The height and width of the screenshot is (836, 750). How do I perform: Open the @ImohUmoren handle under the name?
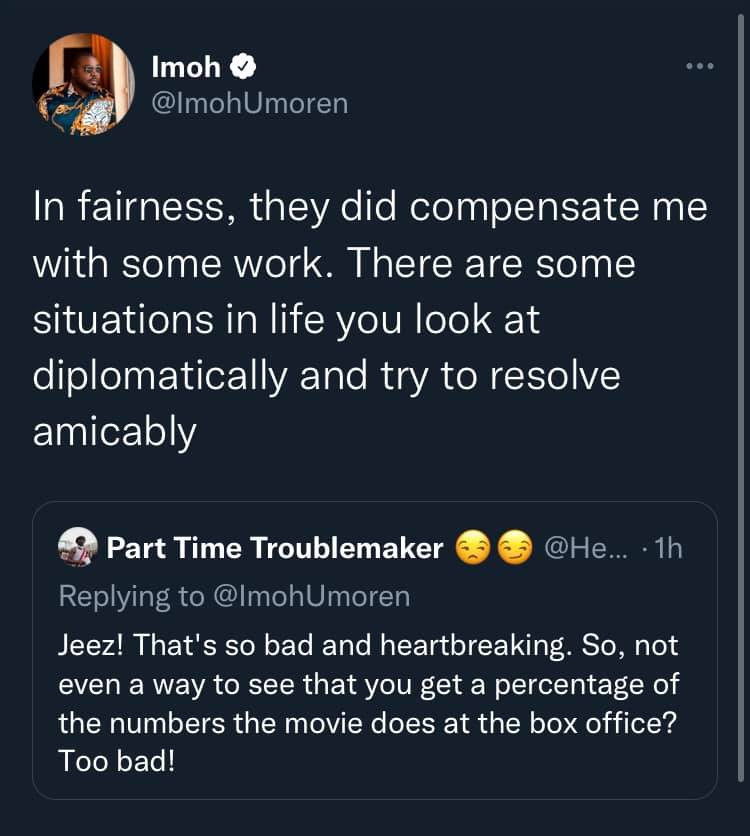tap(249, 102)
